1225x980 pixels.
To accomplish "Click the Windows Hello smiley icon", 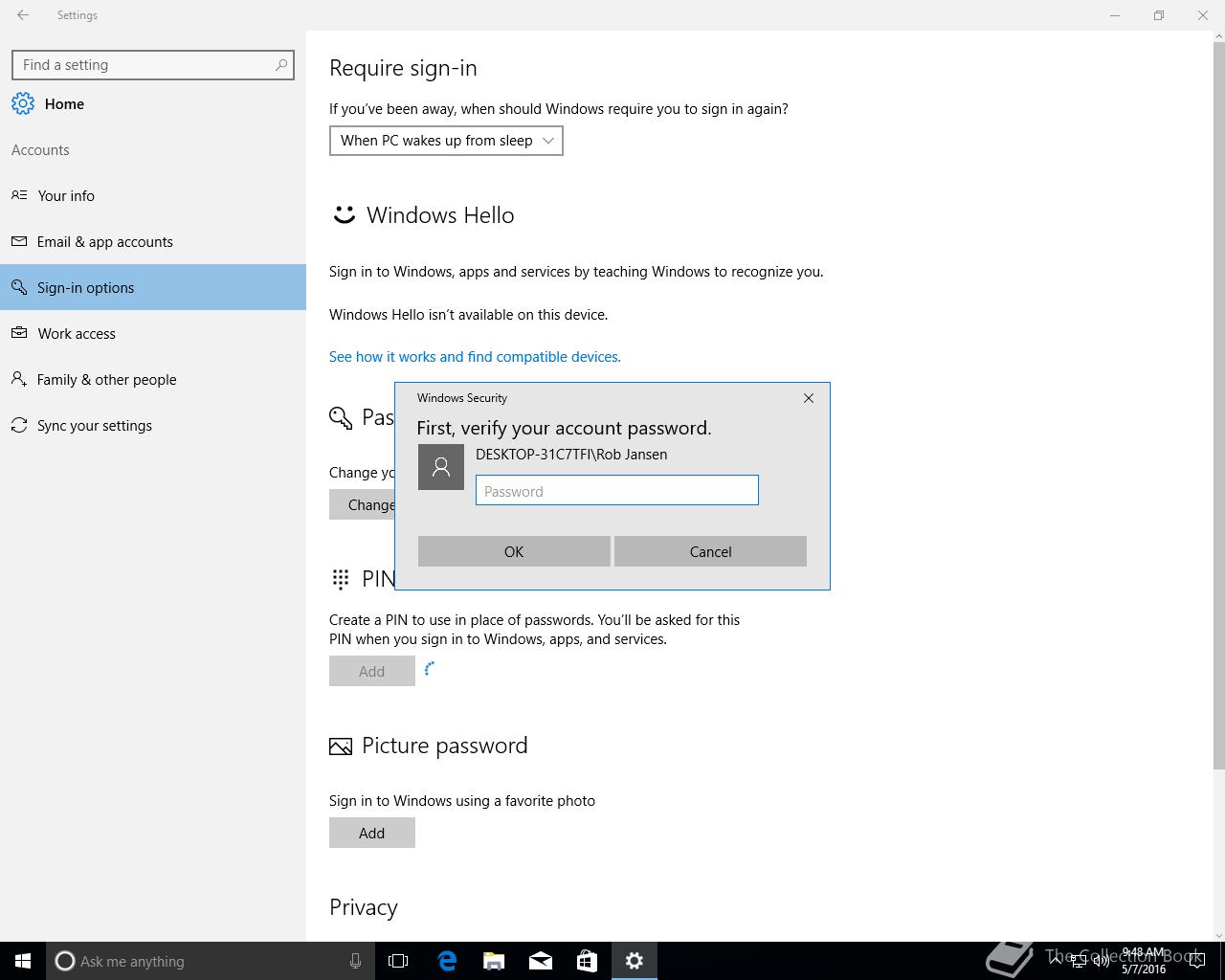I will [344, 214].
